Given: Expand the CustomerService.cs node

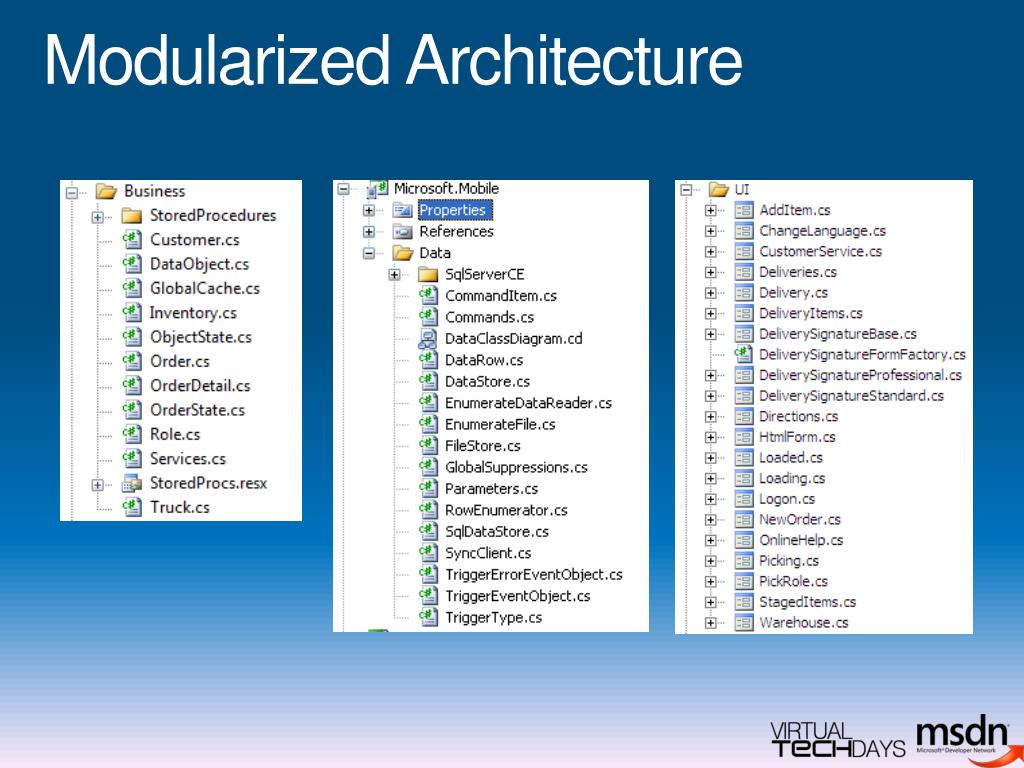Looking at the screenshot, I should pyautogui.click(x=711, y=252).
